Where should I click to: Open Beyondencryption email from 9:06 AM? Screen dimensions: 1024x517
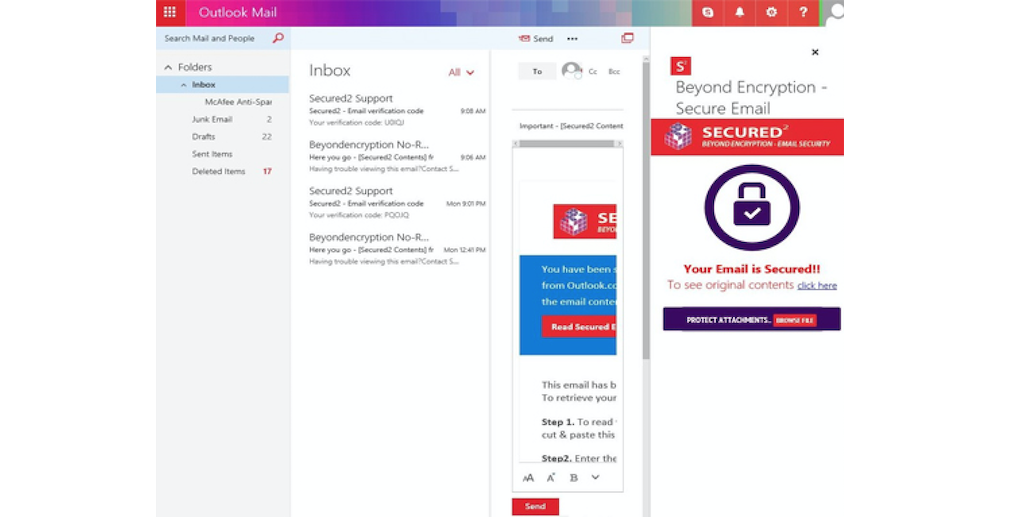coord(397,156)
